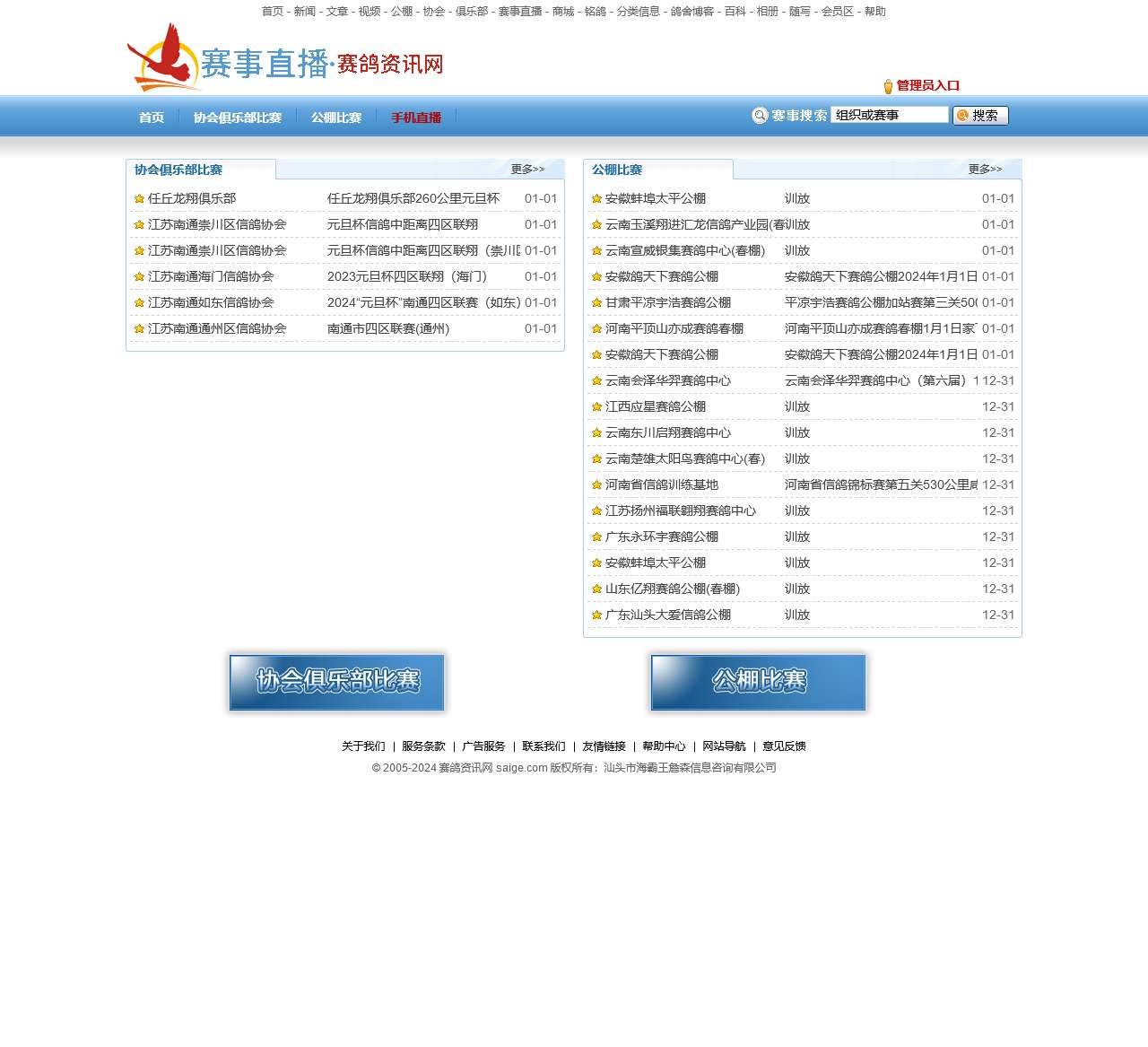This screenshot has height=1047, width=1148.
Task: Click the star icon beside 广东汕头大爱信鸽公棚
Action: point(596,615)
